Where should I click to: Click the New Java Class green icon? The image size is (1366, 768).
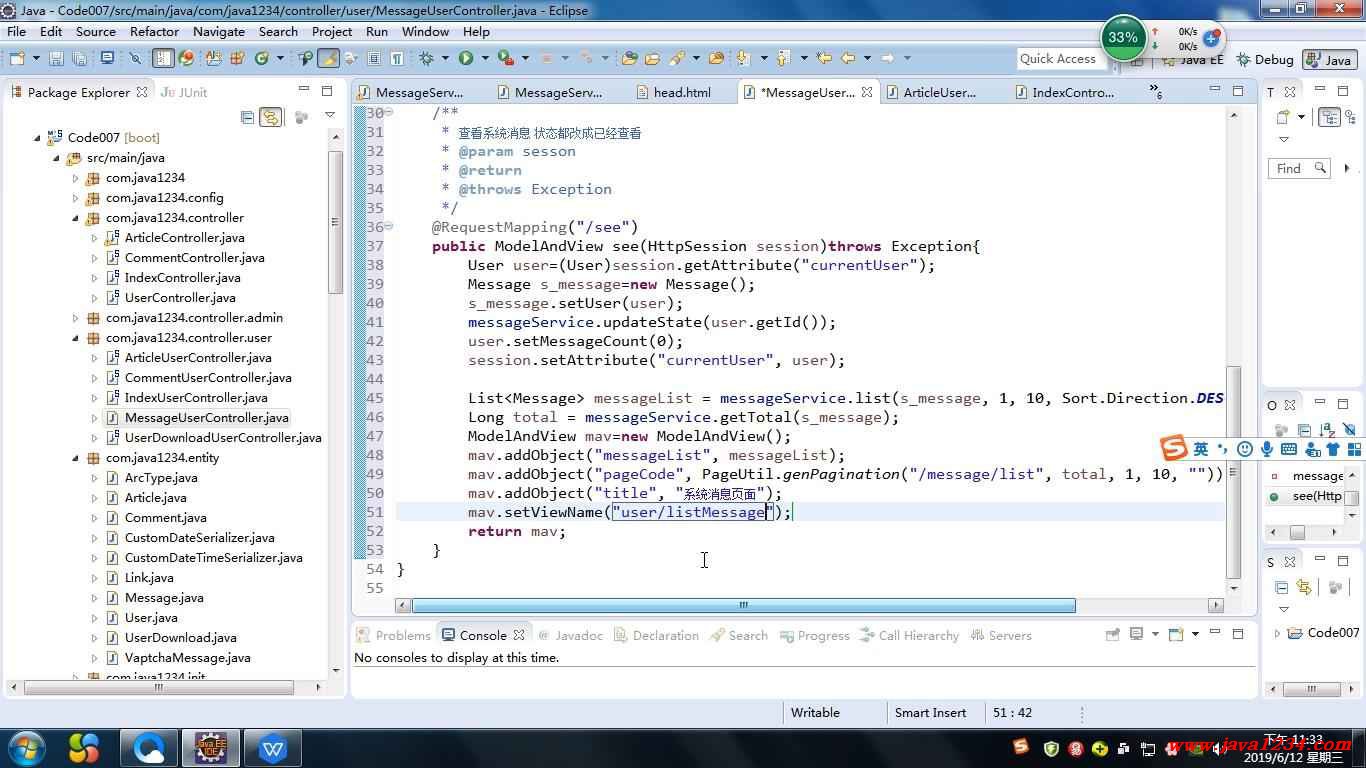click(262, 58)
